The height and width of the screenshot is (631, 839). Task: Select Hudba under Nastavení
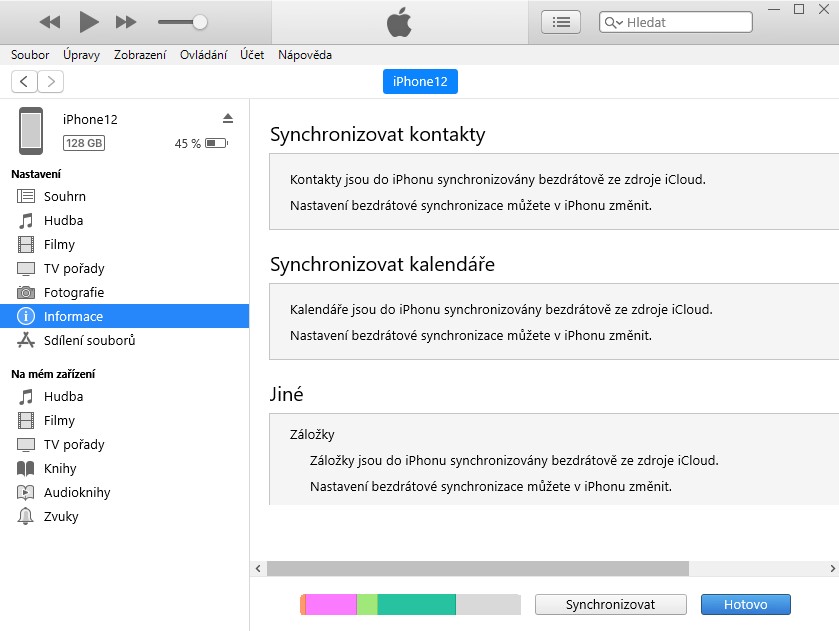pos(124,221)
